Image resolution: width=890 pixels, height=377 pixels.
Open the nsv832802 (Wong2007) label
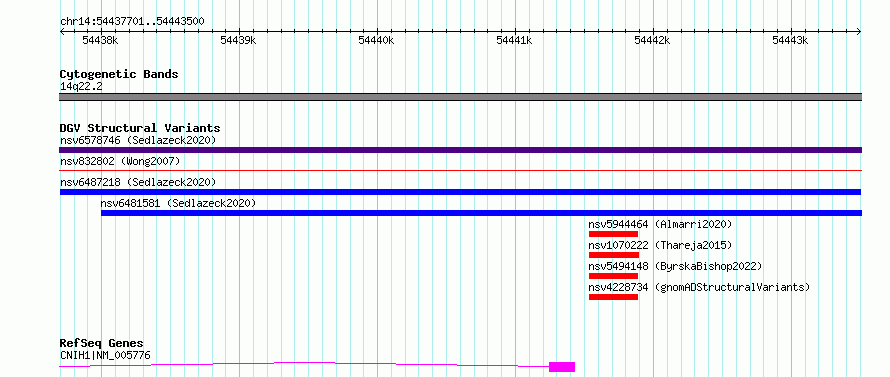(x=120, y=161)
